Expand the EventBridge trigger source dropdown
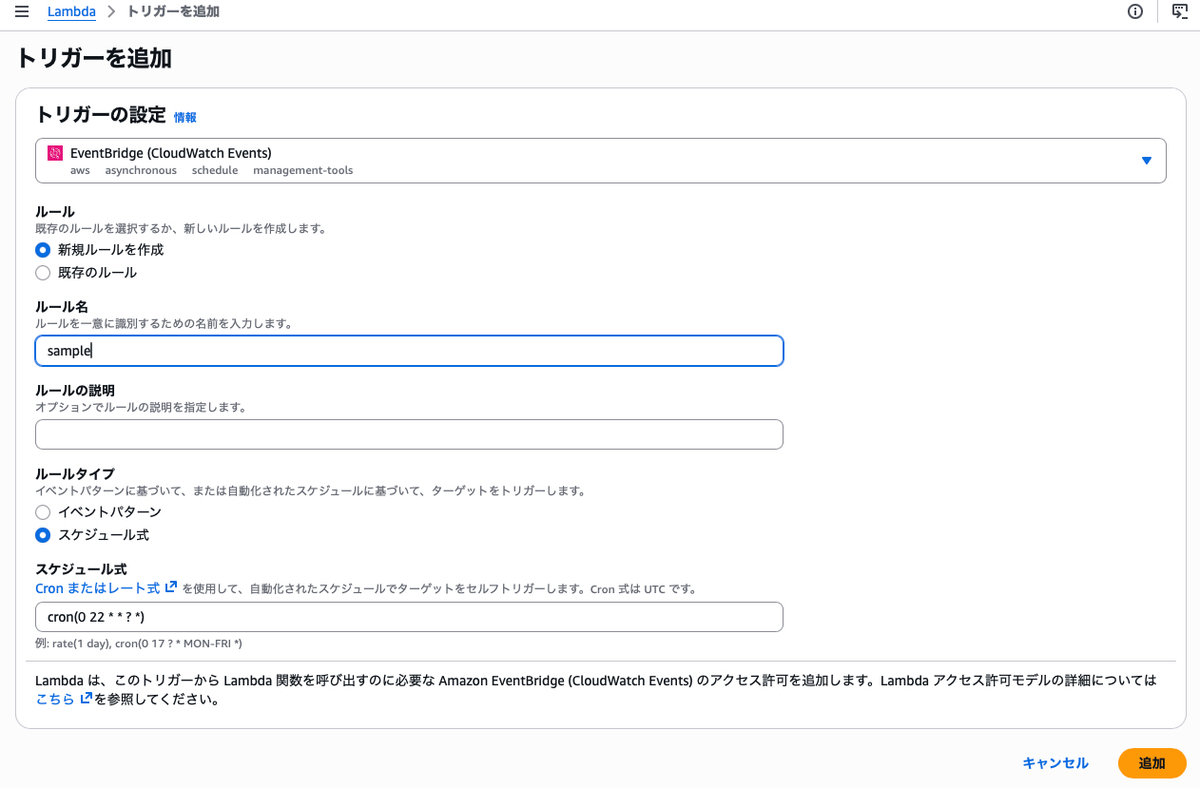This screenshot has height=788, width=1200. 600,160
